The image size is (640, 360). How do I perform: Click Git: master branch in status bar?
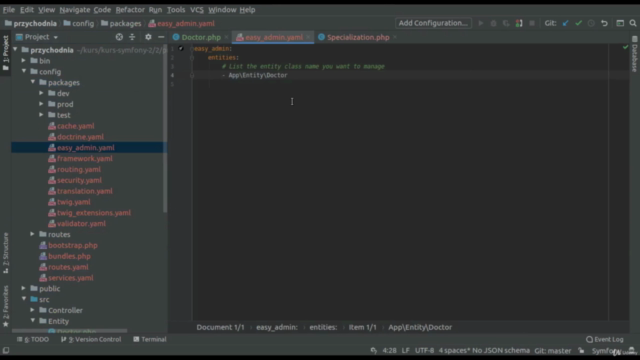[x=553, y=351]
